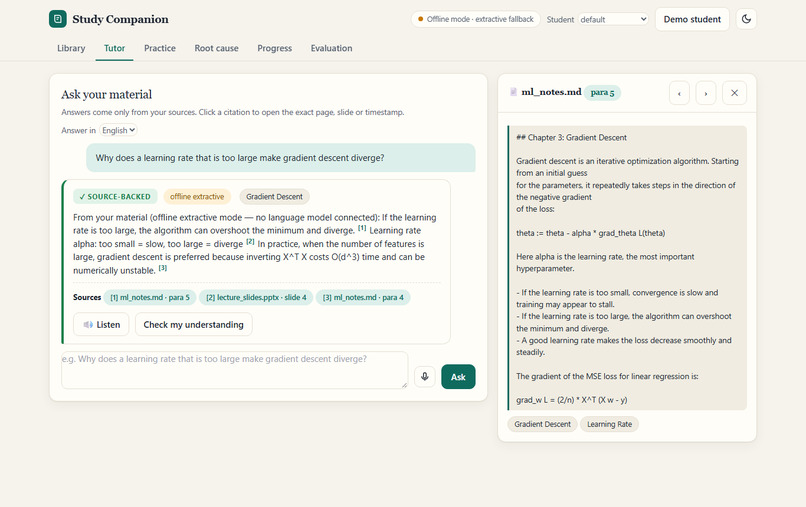Viewport: 806px width, 507px height.
Task: Go to the Root cause tab
Action: point(216,48)
